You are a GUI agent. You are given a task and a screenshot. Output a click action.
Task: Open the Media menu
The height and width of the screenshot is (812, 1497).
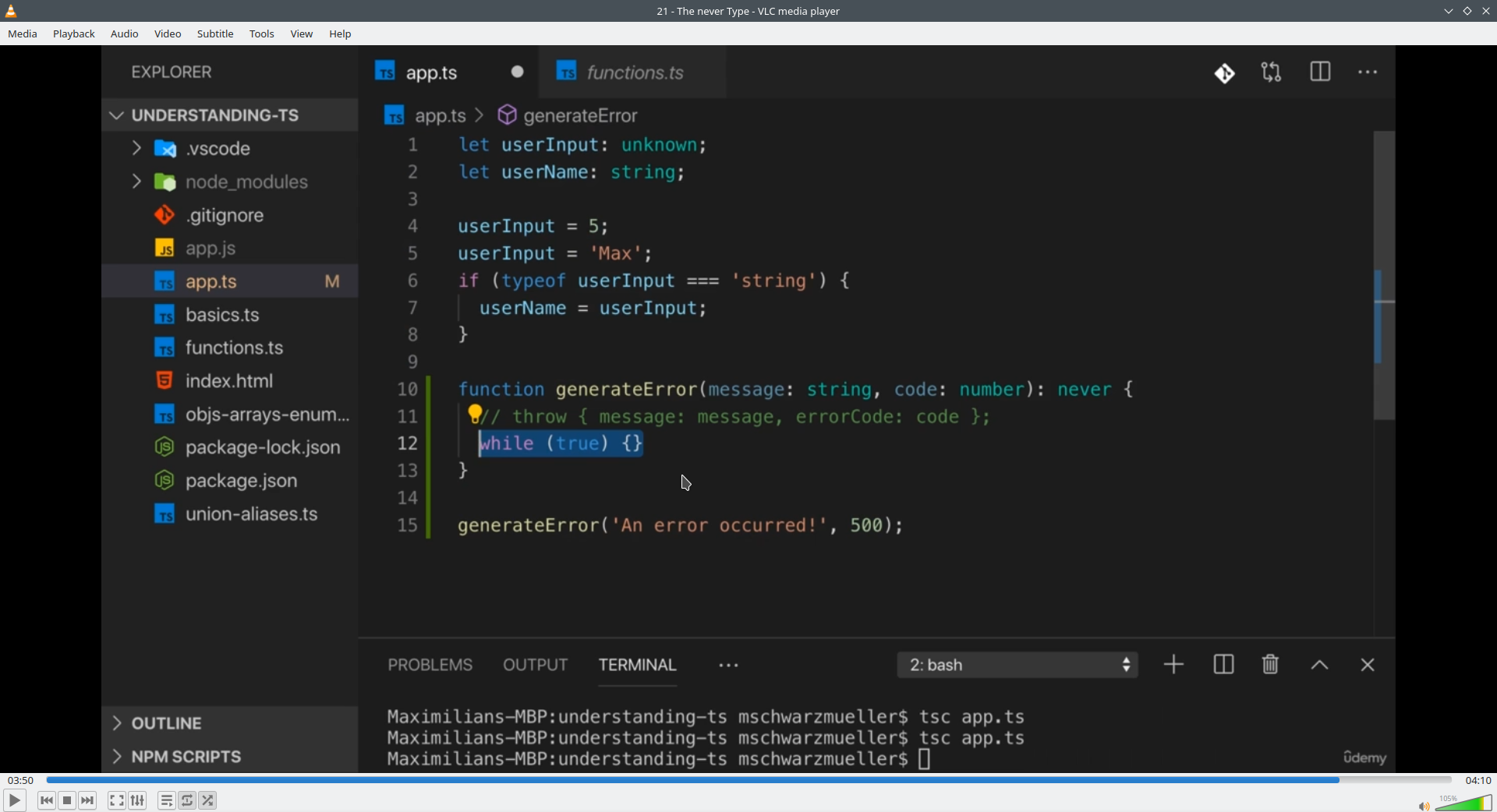coord(23,34)
